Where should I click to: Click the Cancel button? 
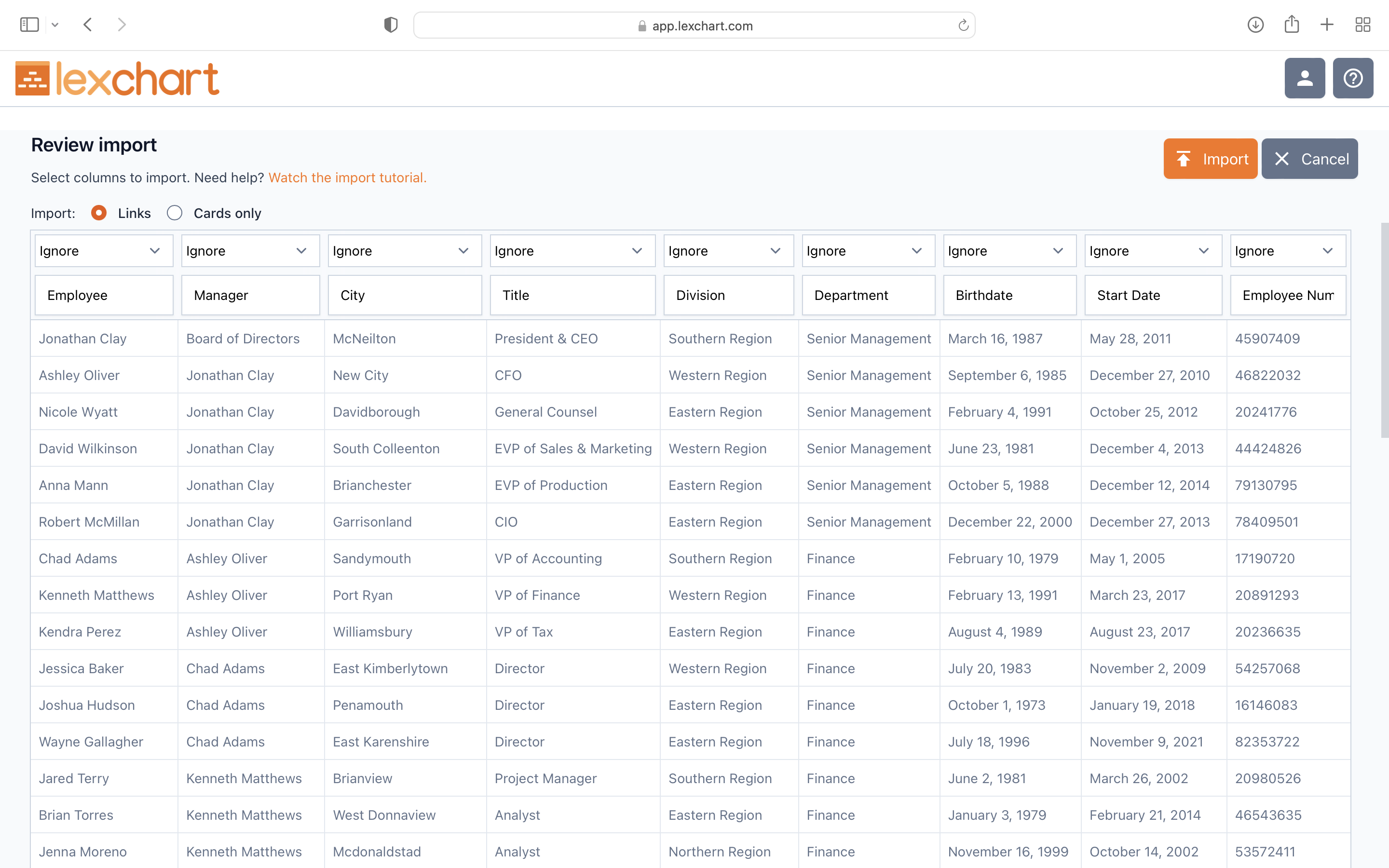pos(1311,158)
